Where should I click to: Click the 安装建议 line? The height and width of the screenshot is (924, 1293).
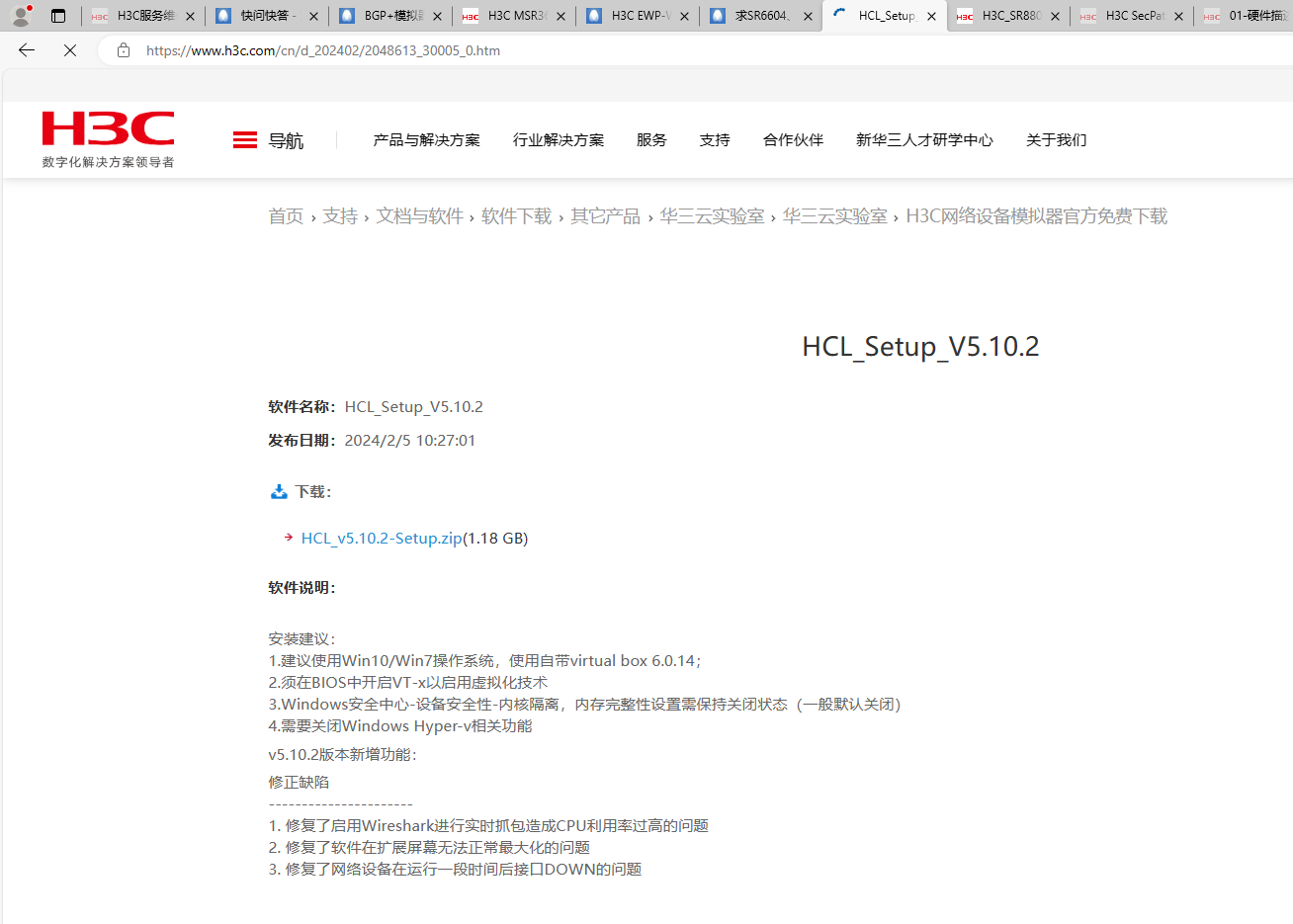coord(302,639)
